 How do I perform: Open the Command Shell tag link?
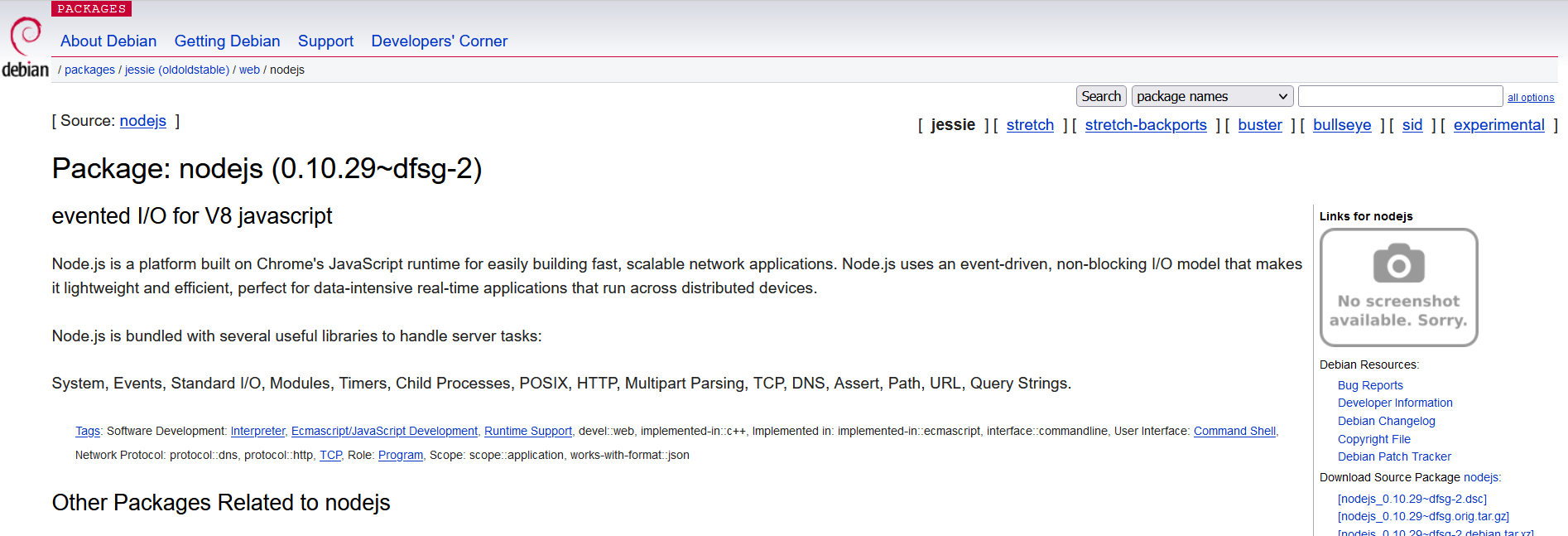click(1234, 432)
